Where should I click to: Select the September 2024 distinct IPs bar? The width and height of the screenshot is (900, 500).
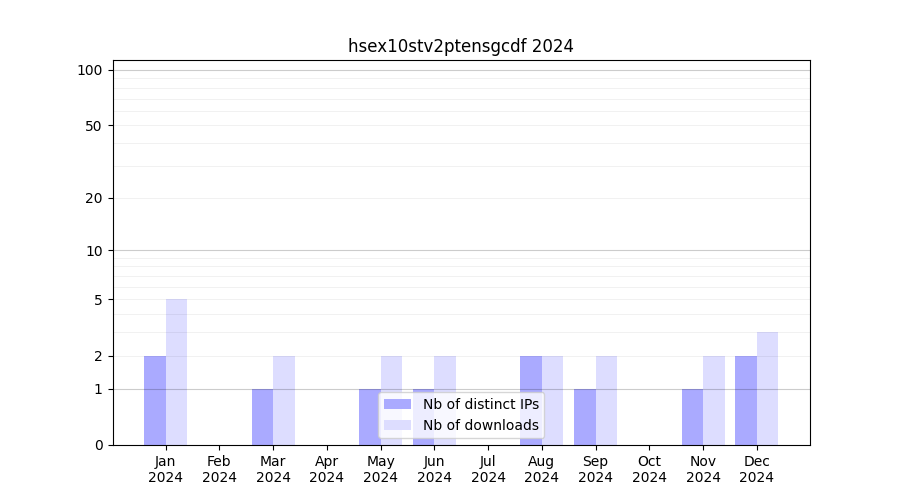click(x=584, y=417)
